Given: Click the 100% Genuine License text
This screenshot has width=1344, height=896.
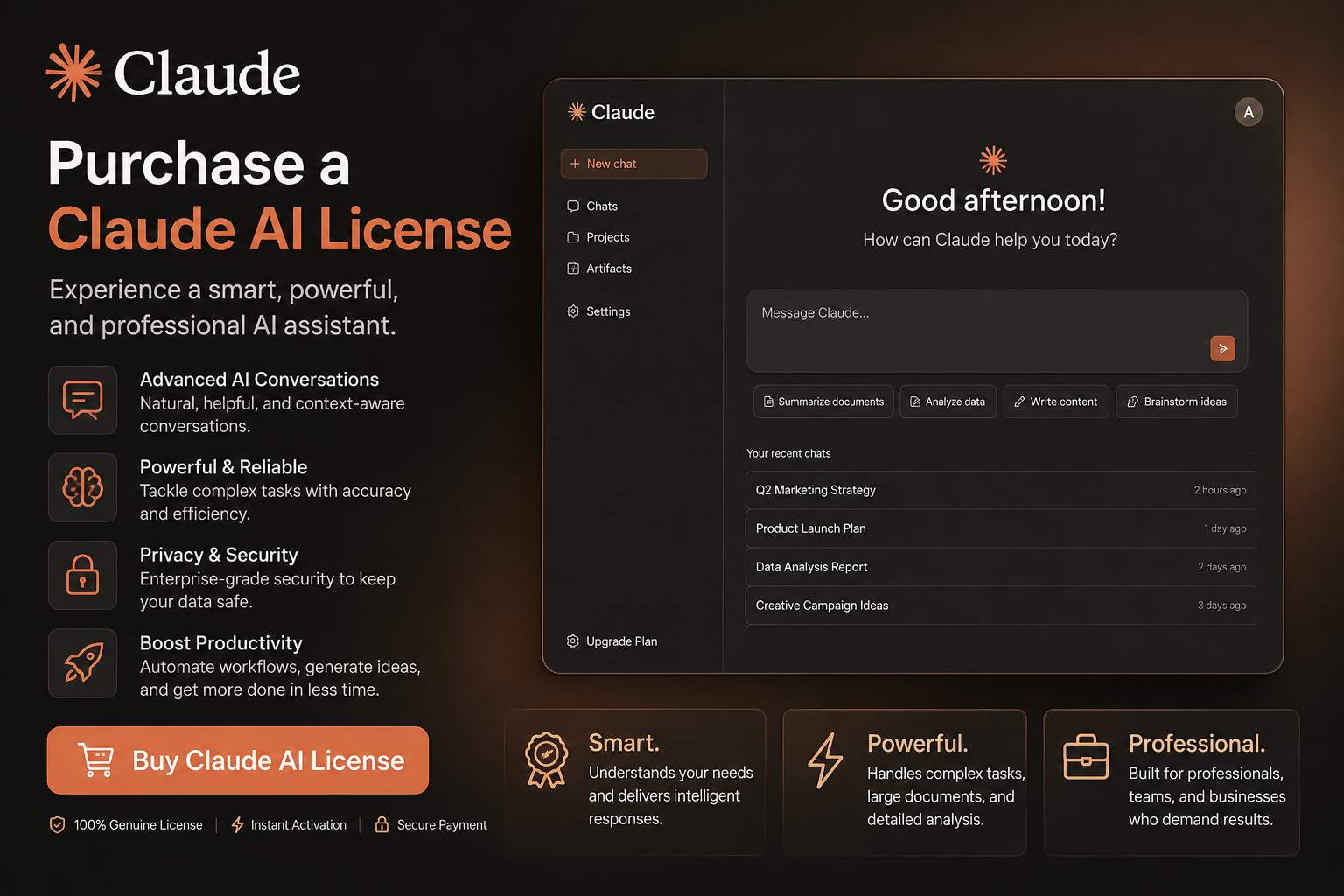Looking at the screenshot, I should pos(138,825).
